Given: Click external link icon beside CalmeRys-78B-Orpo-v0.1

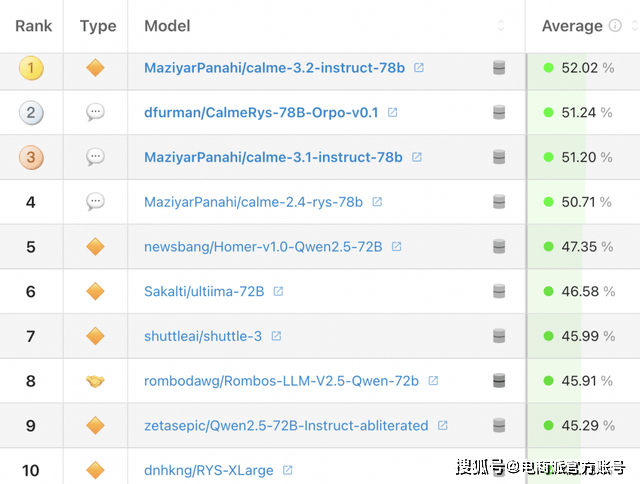Looking at the screenshot, I should coord(392,112).
